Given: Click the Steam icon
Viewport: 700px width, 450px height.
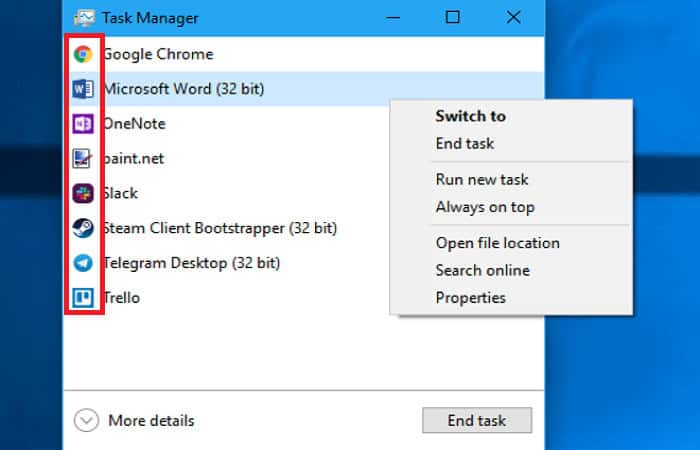Looking at the screenshot, I should tap(83, 228).
